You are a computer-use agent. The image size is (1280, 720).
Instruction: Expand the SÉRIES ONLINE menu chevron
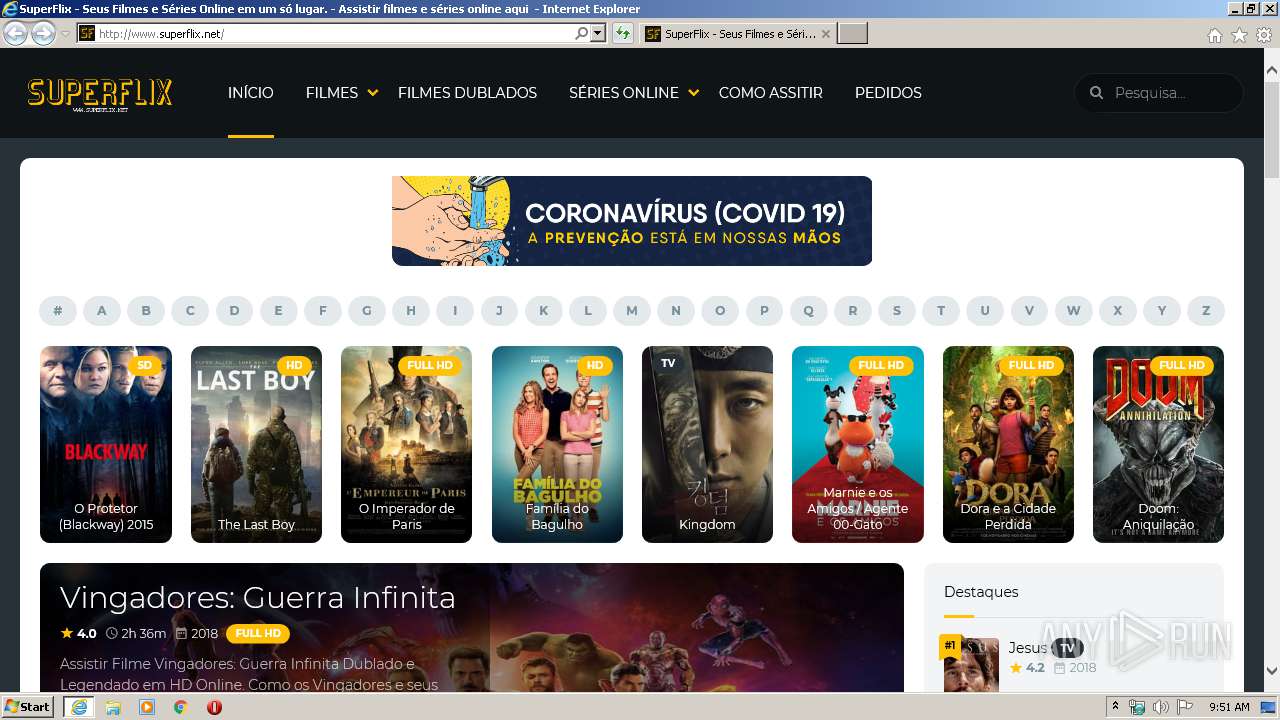(x=694, y=93)
